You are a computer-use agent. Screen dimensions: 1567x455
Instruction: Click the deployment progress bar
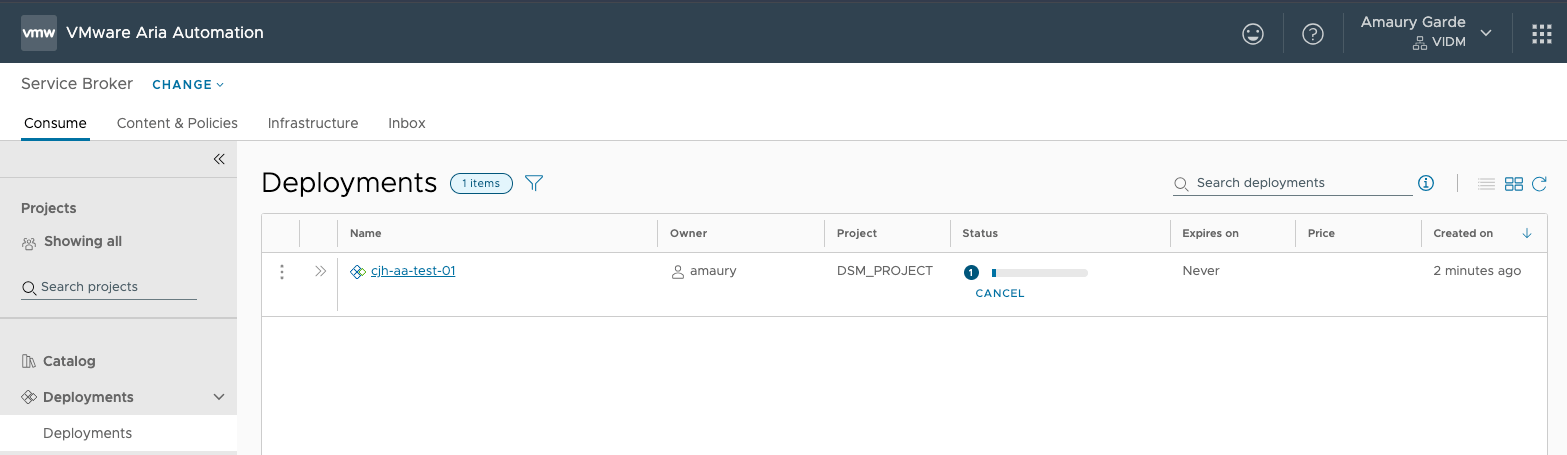1039,272
